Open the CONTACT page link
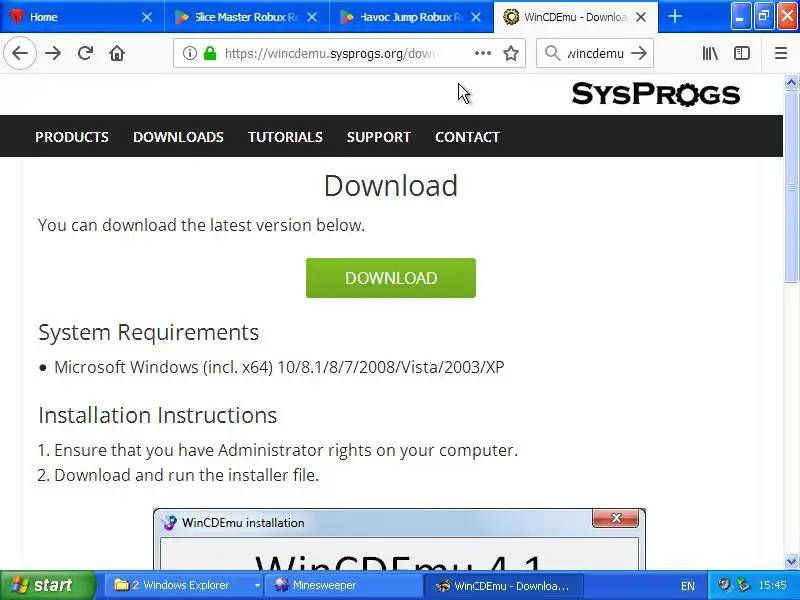Screen dimensions: 800x600 (467, 137)
